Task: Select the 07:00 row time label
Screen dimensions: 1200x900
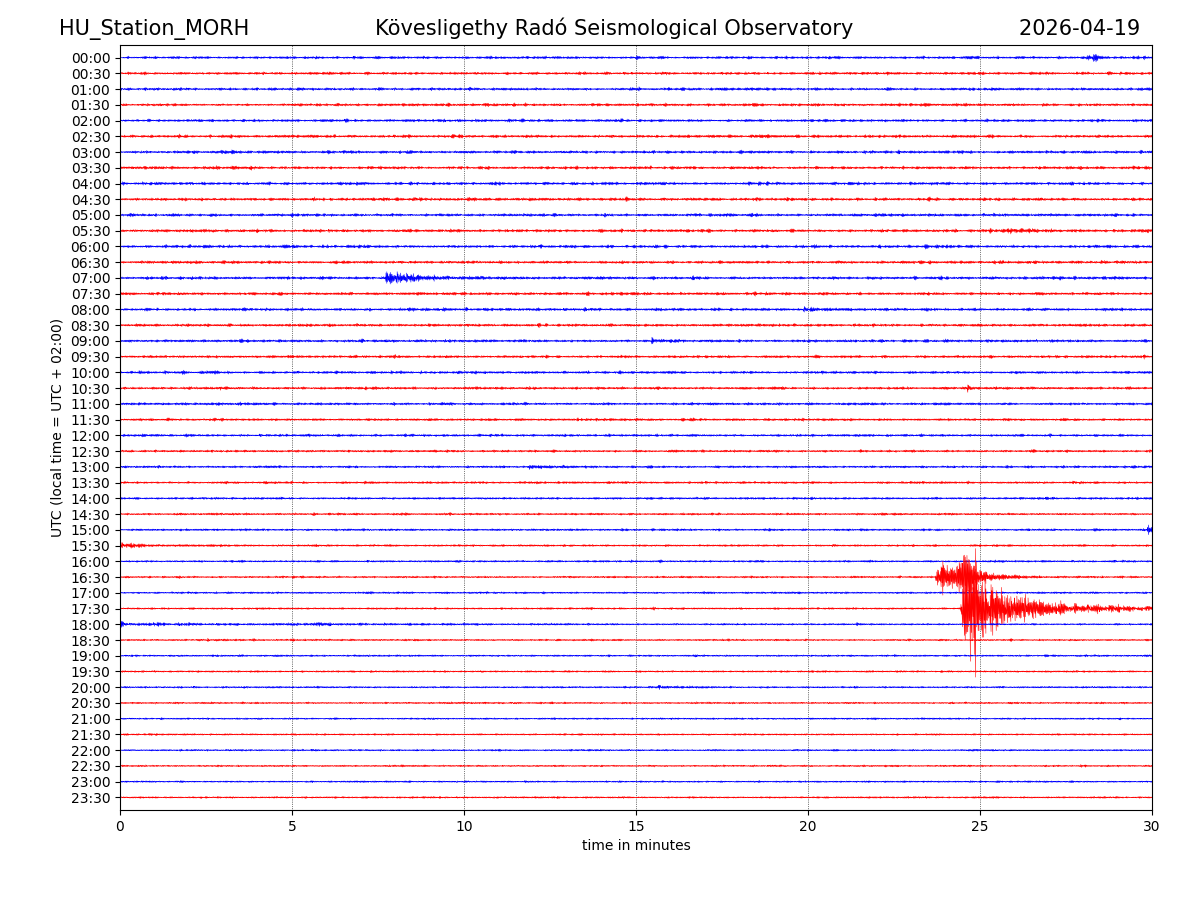Action: [x=91, y=278]
